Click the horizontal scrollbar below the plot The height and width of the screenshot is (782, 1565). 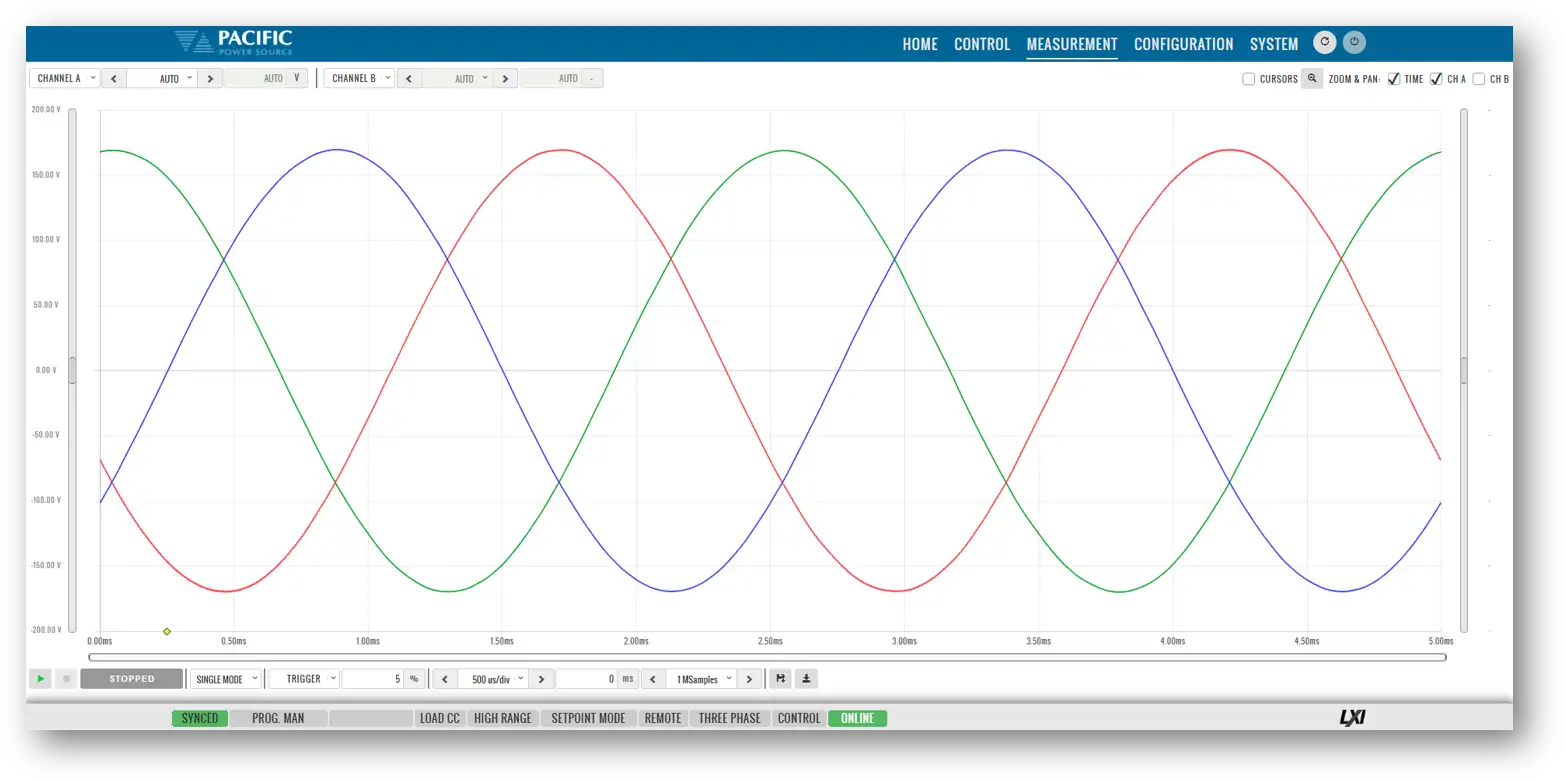pyautogui.click(x=767, y=657)
